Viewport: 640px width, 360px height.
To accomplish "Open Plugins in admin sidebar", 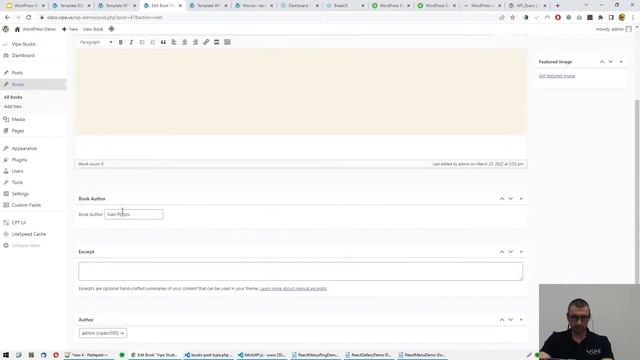I will [x=19, y=160].
